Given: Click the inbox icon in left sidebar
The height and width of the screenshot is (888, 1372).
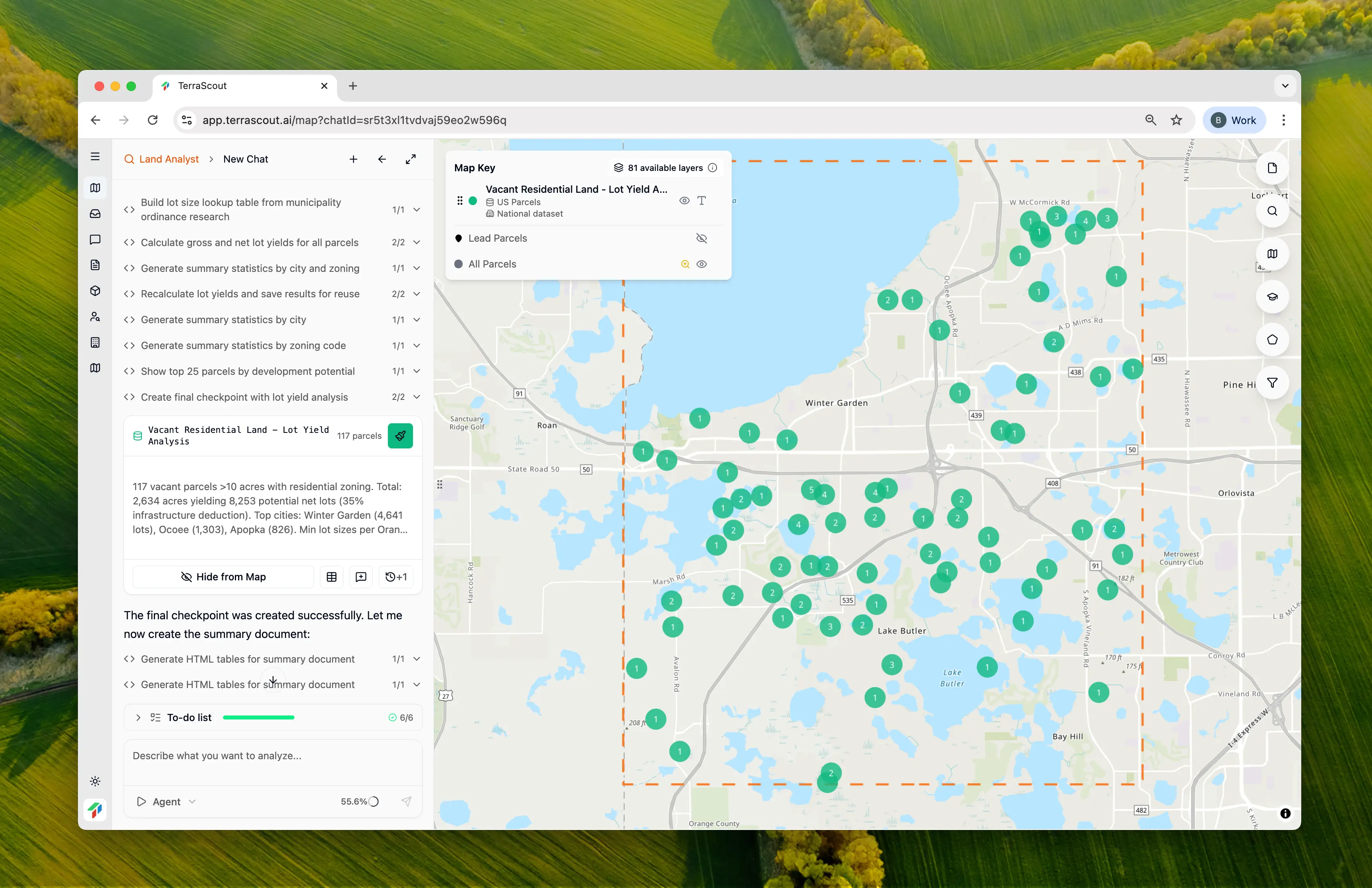Looking at the screenshot, I should tap(96, 213).
